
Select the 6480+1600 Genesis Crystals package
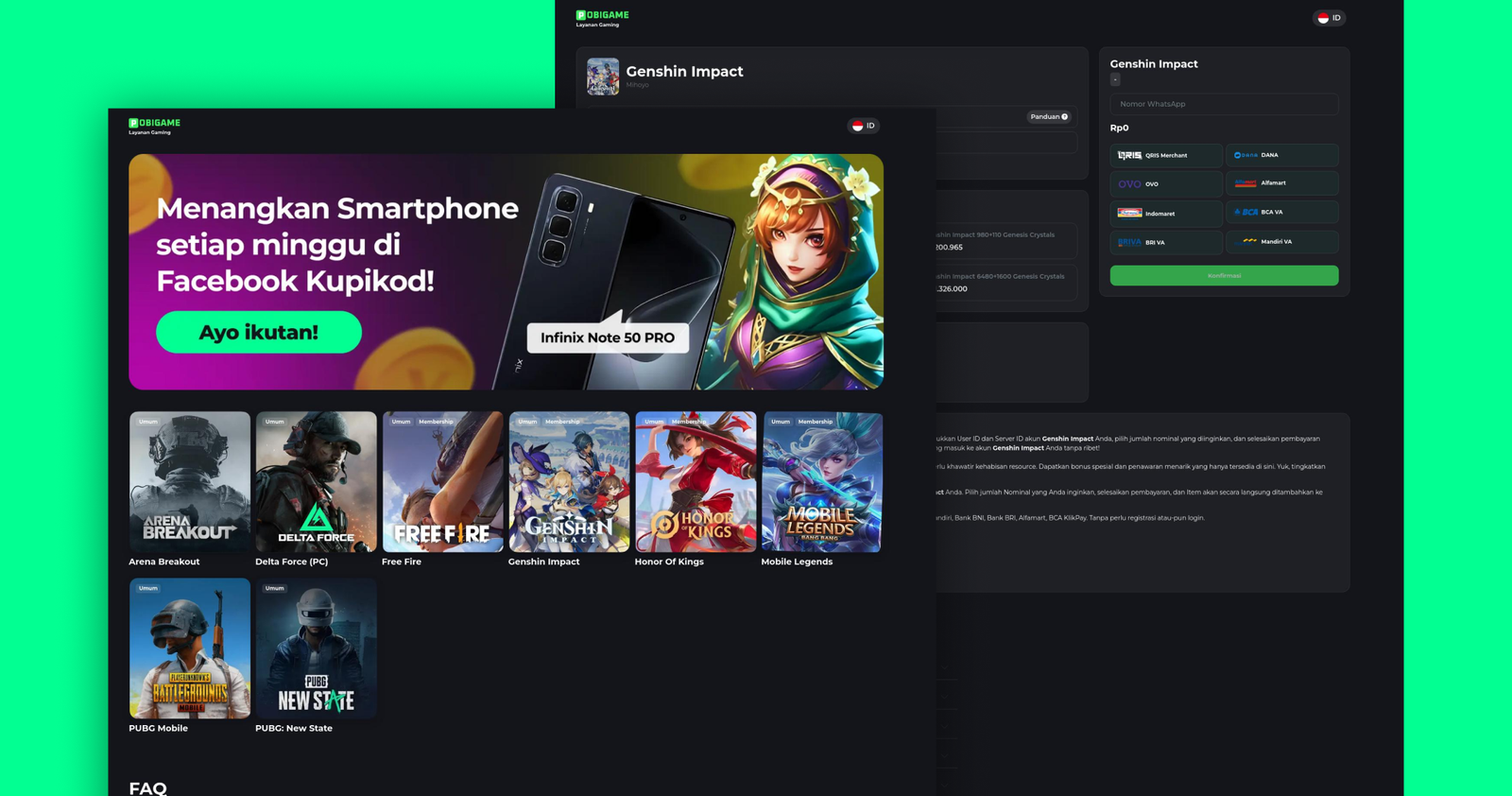(x=1005, y=283)
